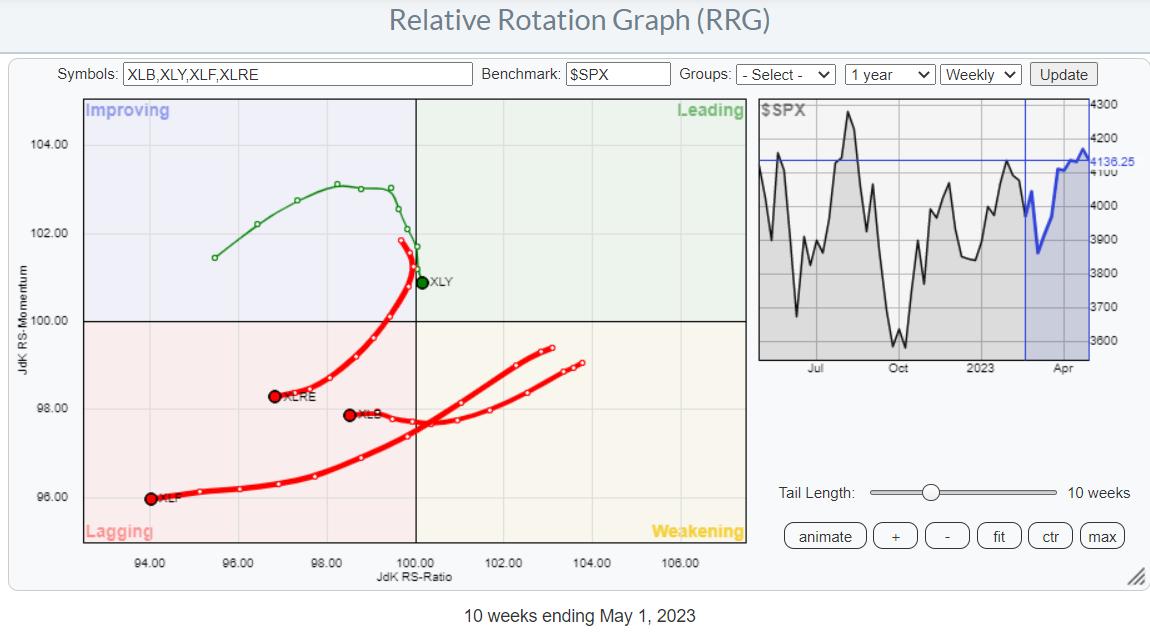
Task: Select the XLB red data point
Action: pyautogui.click(x=350, y=415)
